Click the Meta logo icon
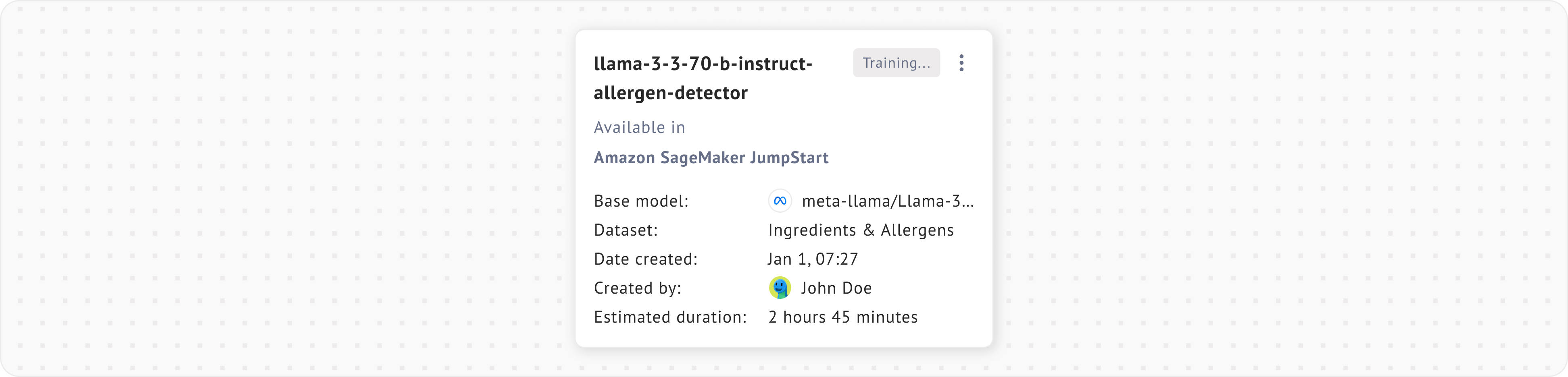Viewport: 1568px width, 377px height. 780,201
